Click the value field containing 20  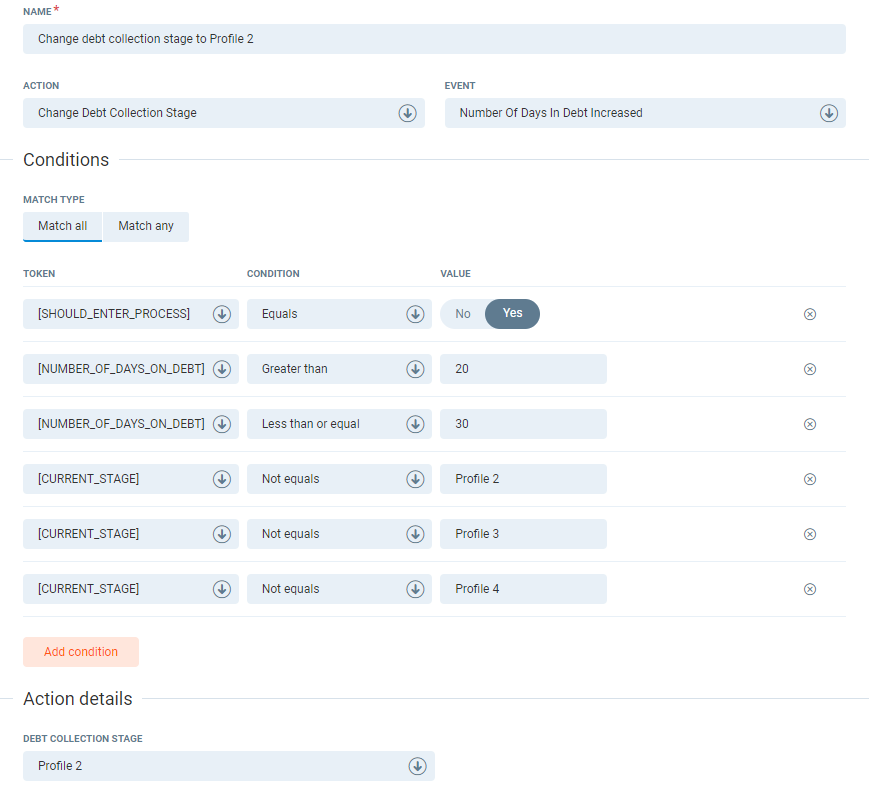[x=523, y=369]
